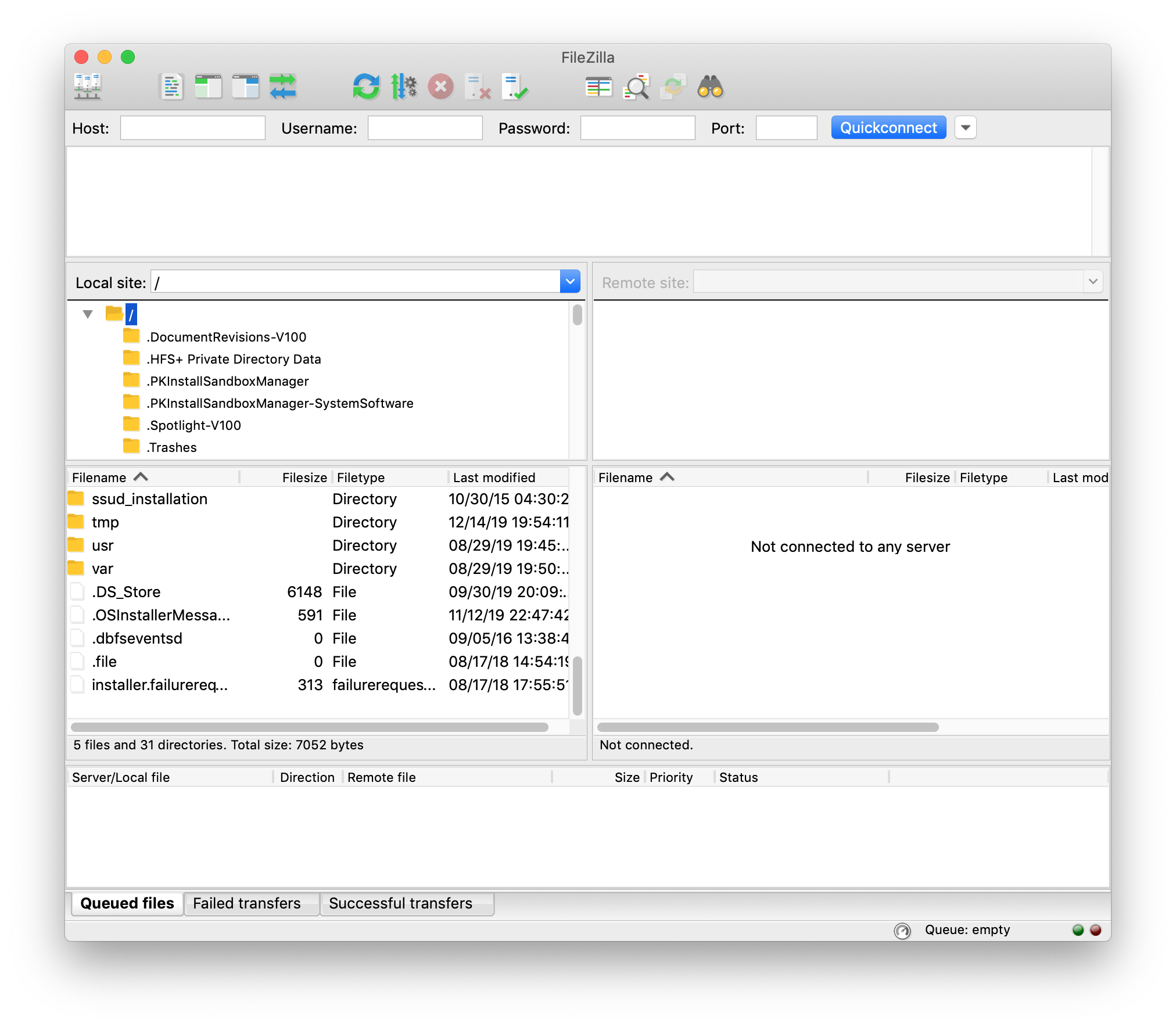The width and height of the screenshot is (1176, 1027).
Task: Open the Quickconnect history dropdown
Action: coord(965,127)
